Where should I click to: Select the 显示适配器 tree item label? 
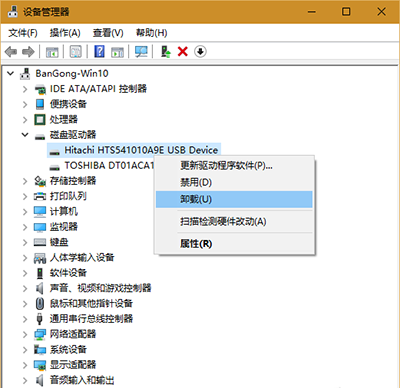[73, 365]
